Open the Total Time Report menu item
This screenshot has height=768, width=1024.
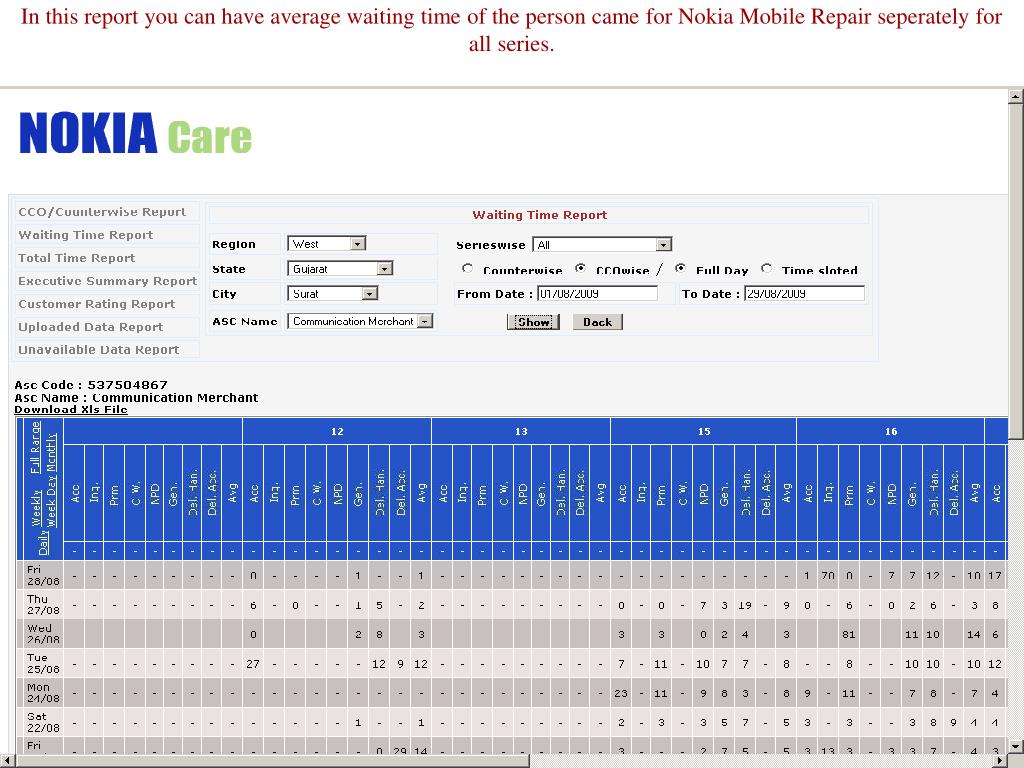[x=76, y=257]
